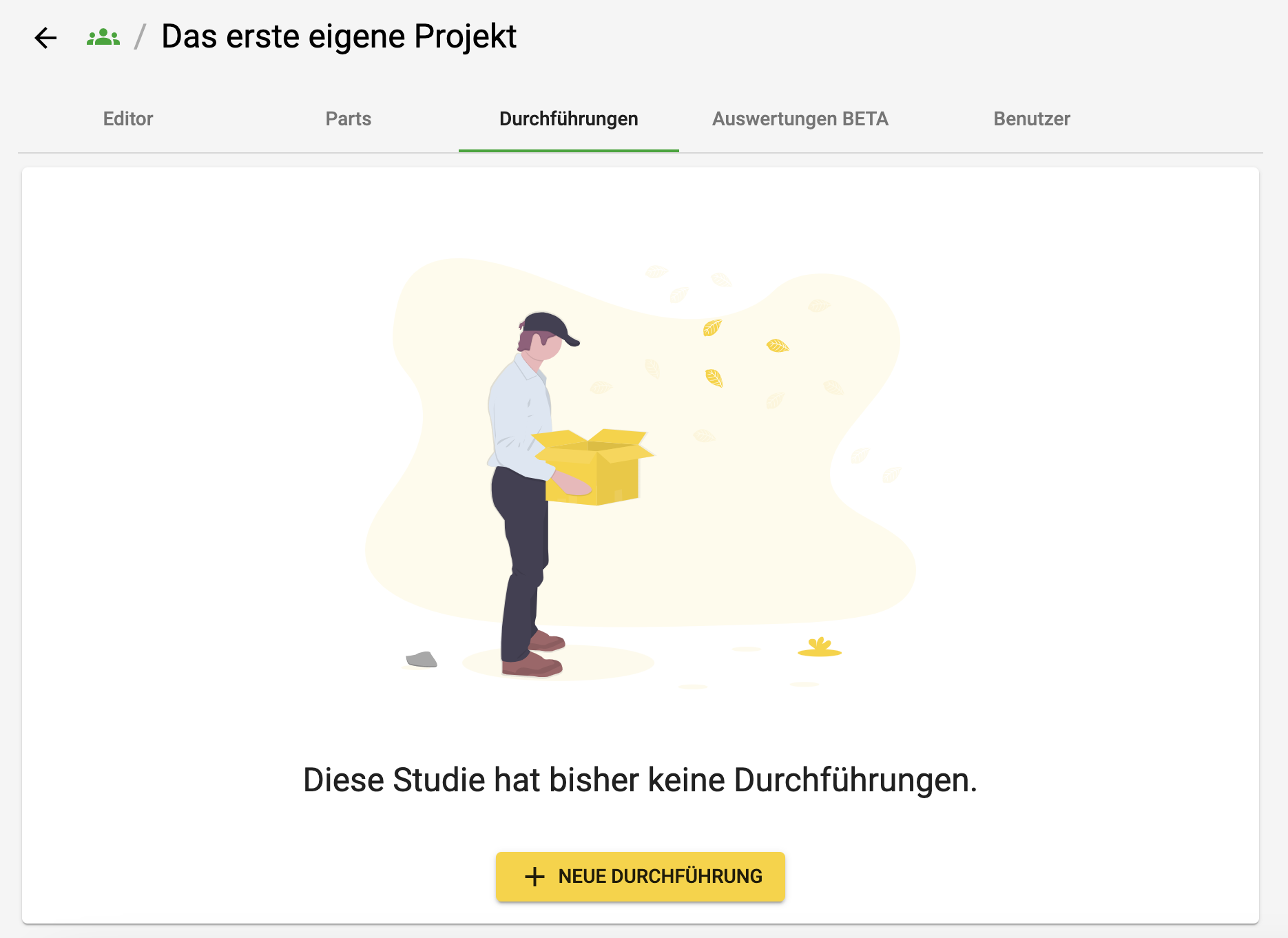Screen dimensions: 1288x938
Task: Go back using the left arrow icon
Action: point(45,38)
